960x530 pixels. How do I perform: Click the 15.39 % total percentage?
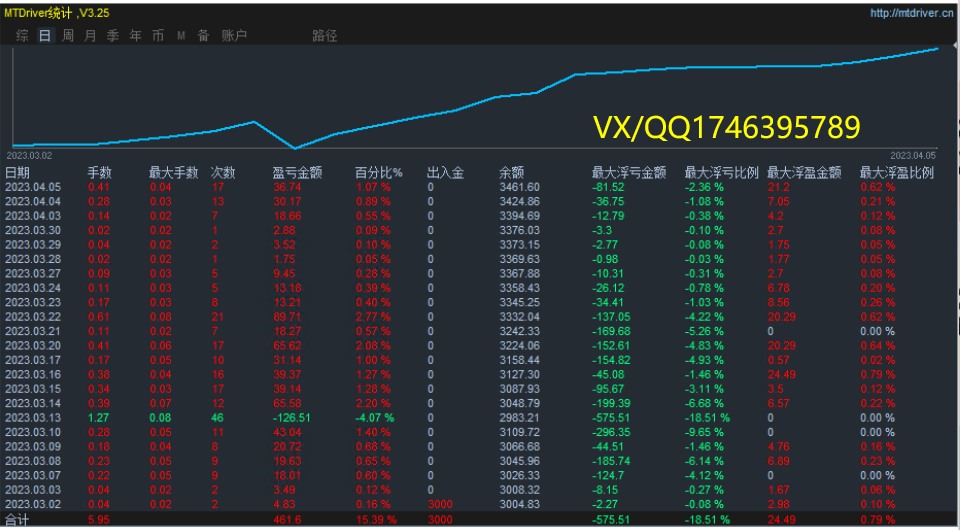(x=376, y=520)
